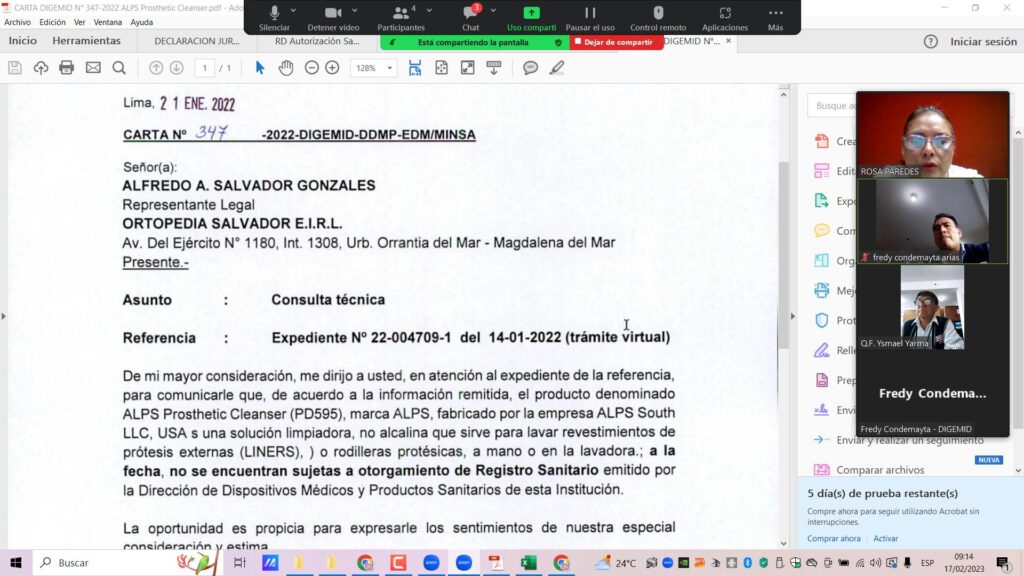Expand left navigation pane arrow

[x=4, y=316]
